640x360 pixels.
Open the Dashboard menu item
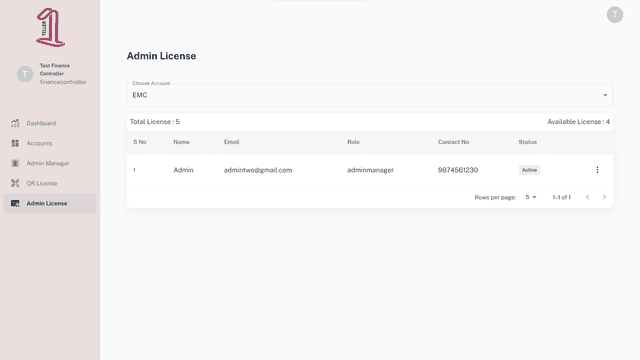(50, 123)
